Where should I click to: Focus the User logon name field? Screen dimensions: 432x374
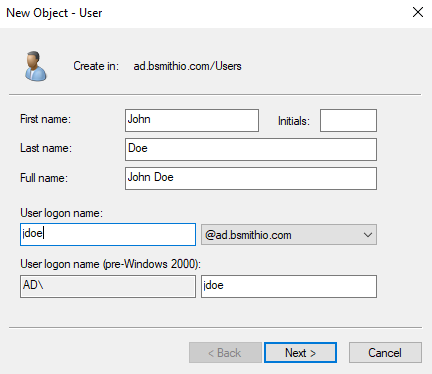108,234
